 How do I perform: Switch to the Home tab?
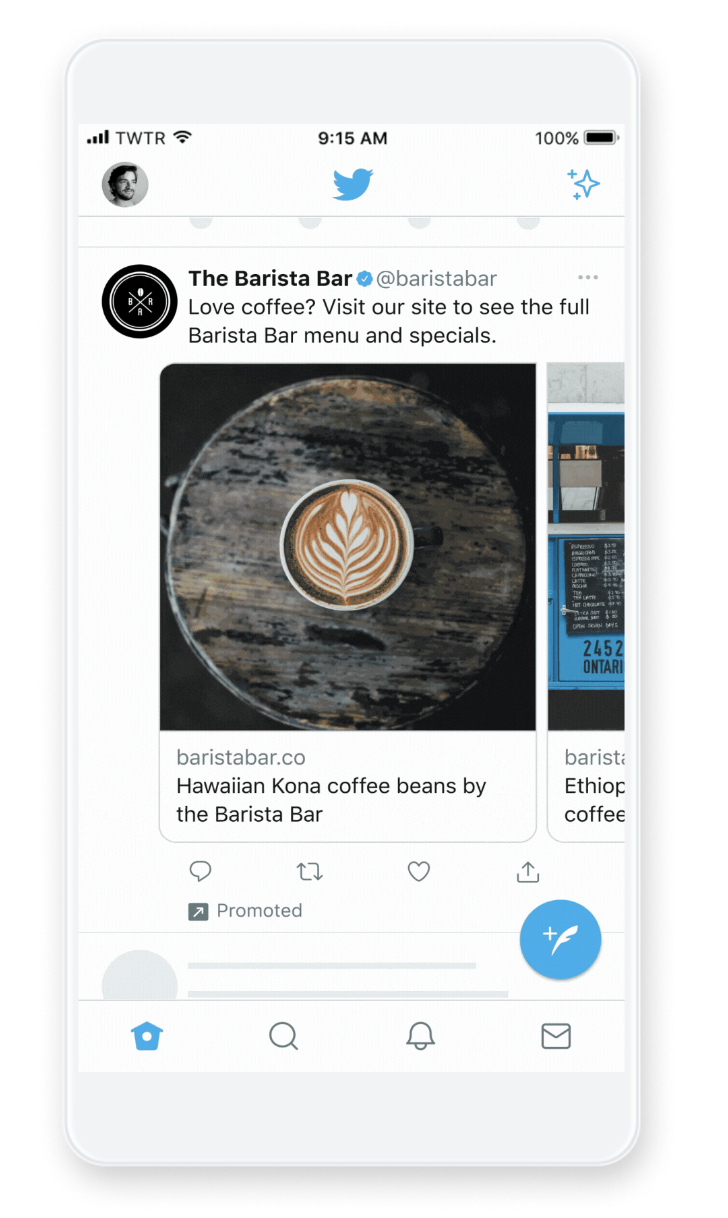pos(147,1036)
